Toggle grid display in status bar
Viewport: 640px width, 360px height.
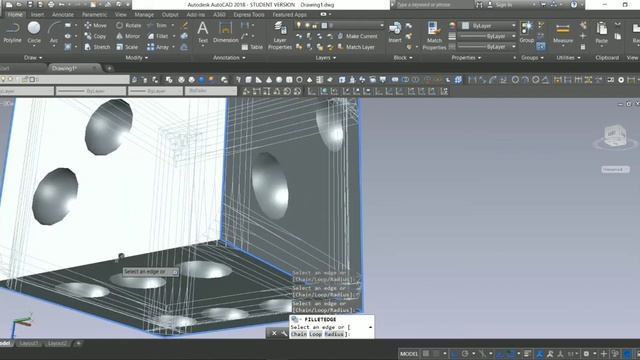point(426,353)
